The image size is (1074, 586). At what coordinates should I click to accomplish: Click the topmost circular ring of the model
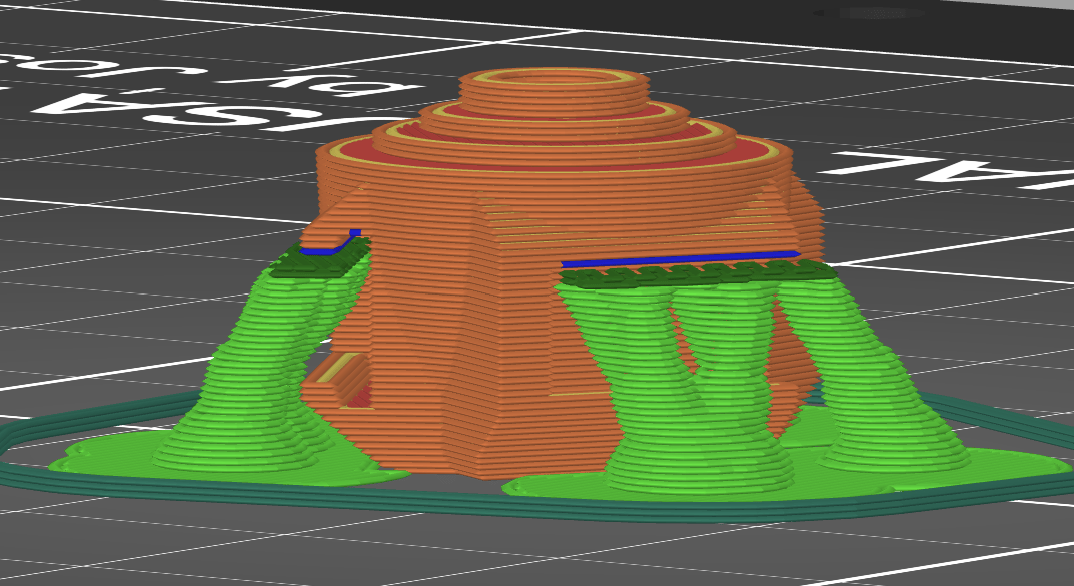tap(553, 77)
